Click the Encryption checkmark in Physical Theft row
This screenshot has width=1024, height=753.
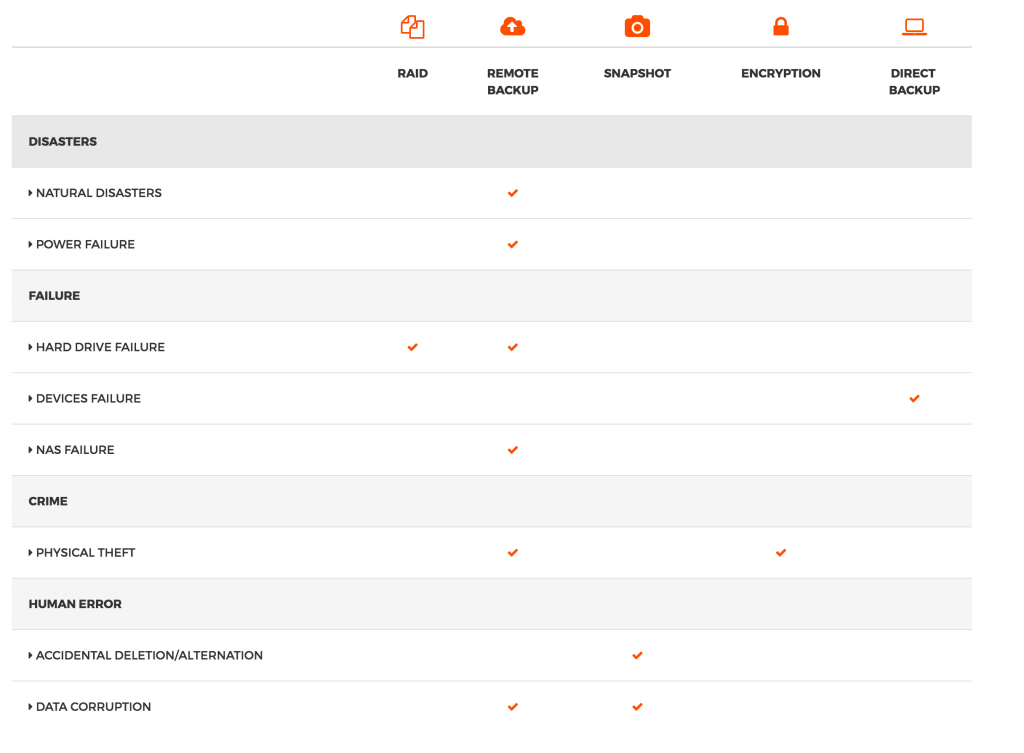tap(781, 552)
